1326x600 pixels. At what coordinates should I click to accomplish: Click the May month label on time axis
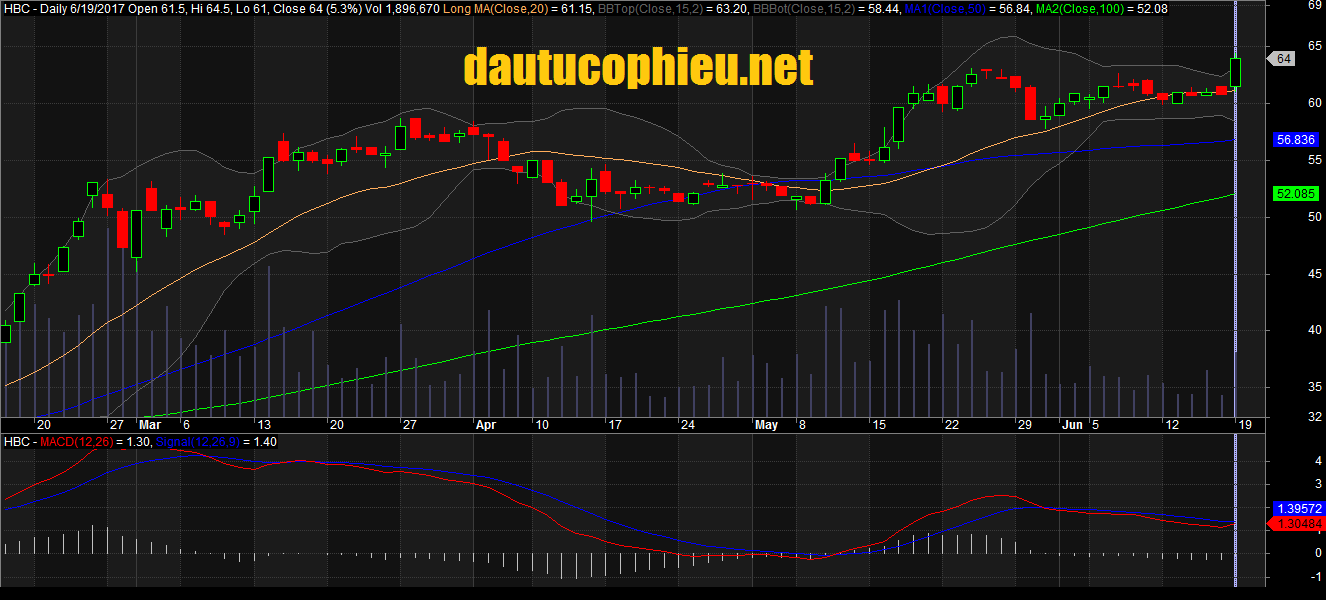tap(766, 425)
